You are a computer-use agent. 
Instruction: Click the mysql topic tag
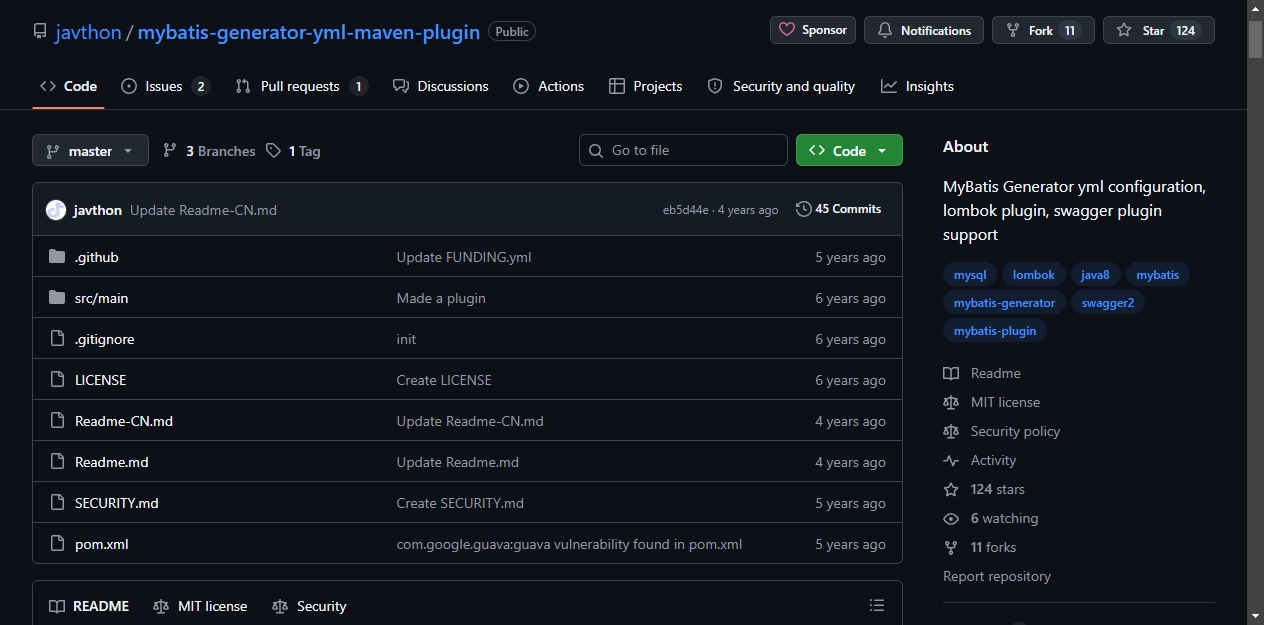point(970,274)
